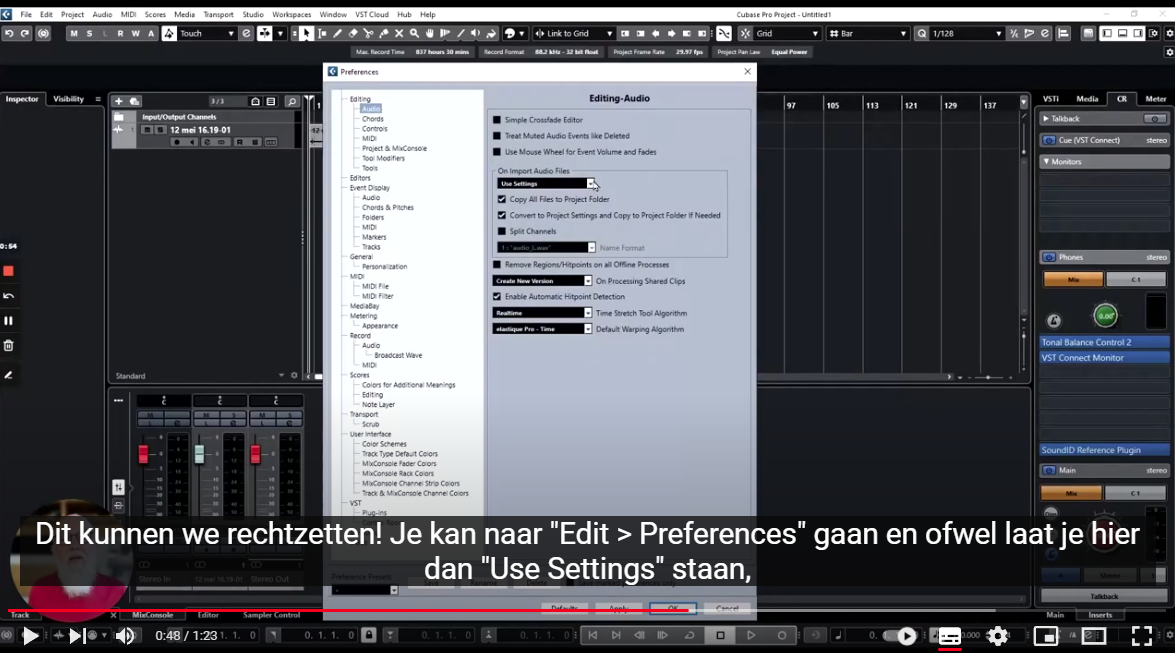
Task: Select the Erase tool
Action: coord(353,33)
